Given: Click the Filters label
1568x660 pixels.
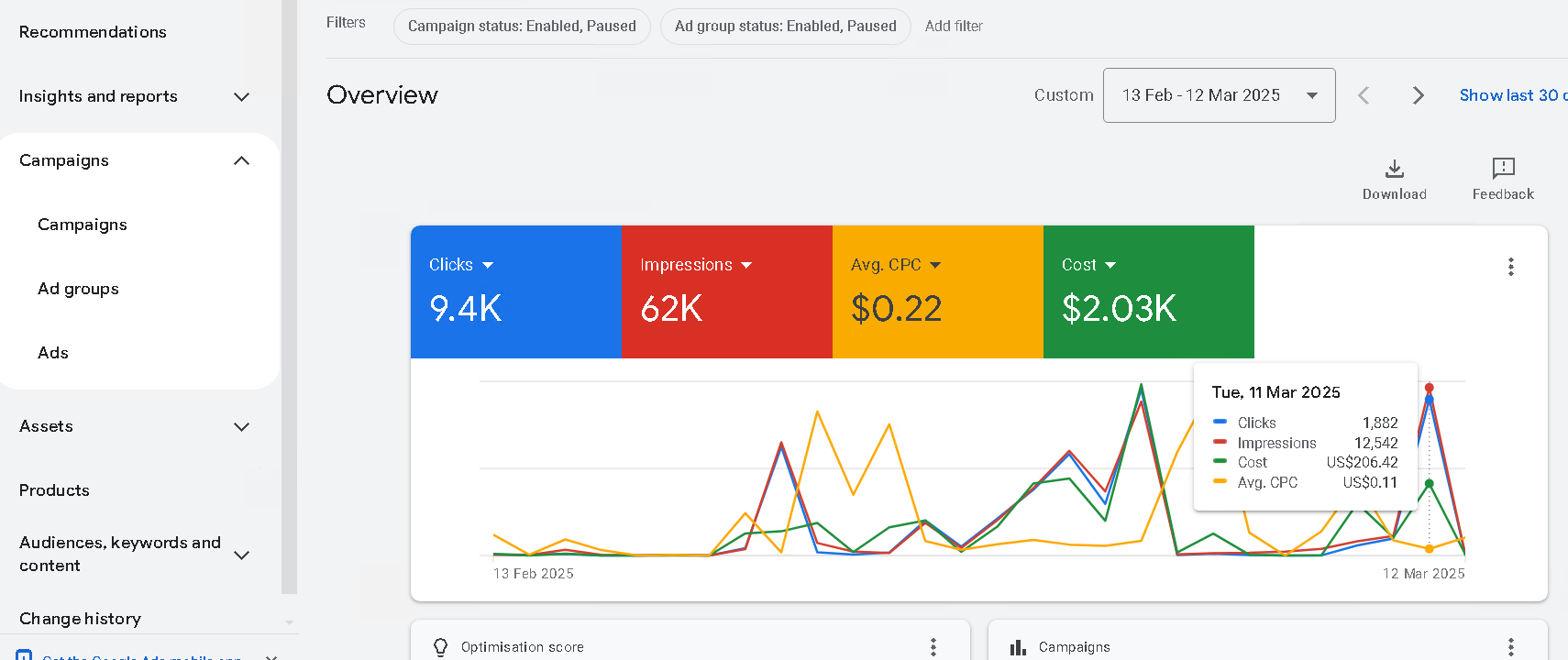Looking at the screenshot, I should [x=346, y=23].
